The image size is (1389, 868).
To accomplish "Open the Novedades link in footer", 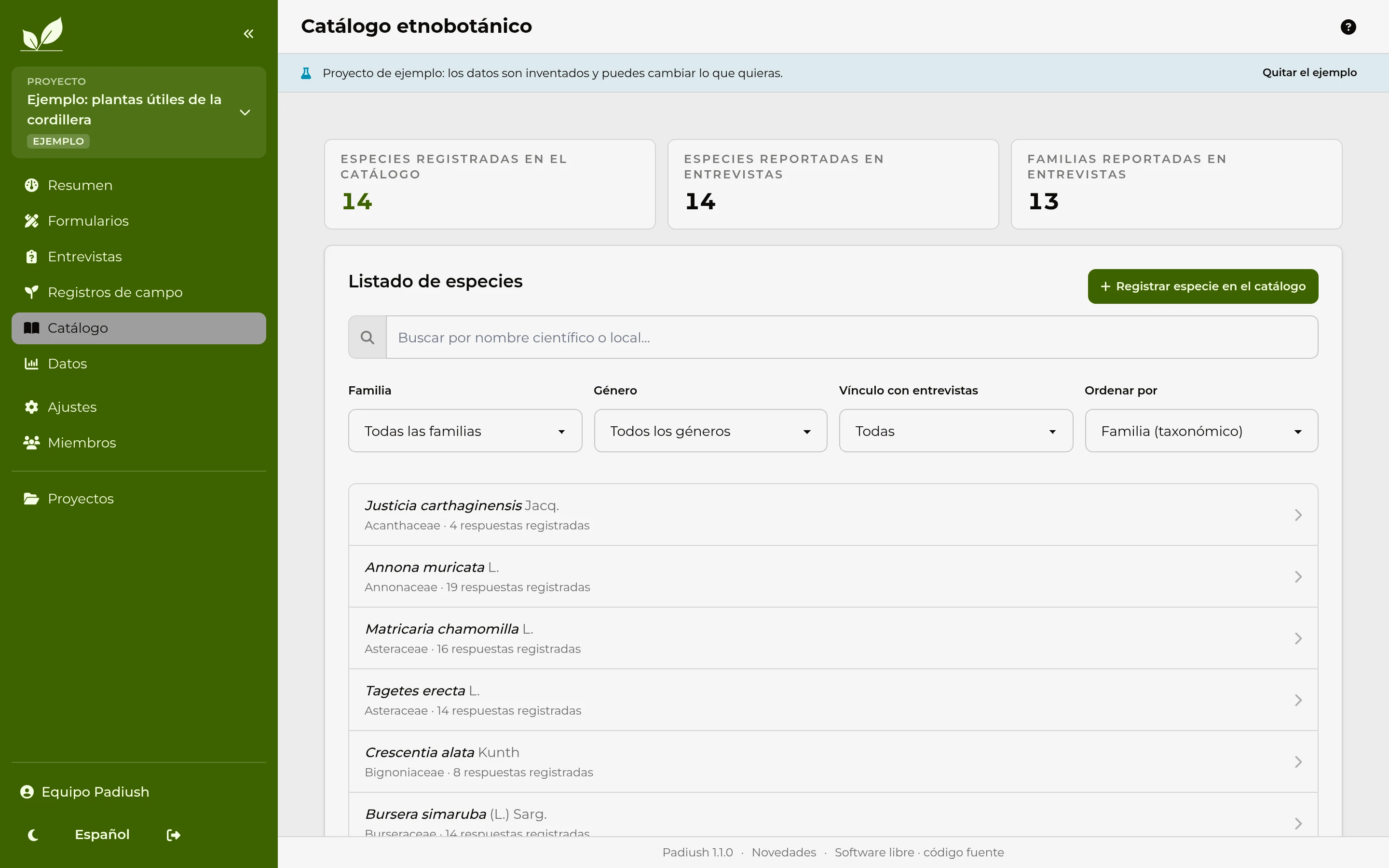I will [x=783, y=853].
